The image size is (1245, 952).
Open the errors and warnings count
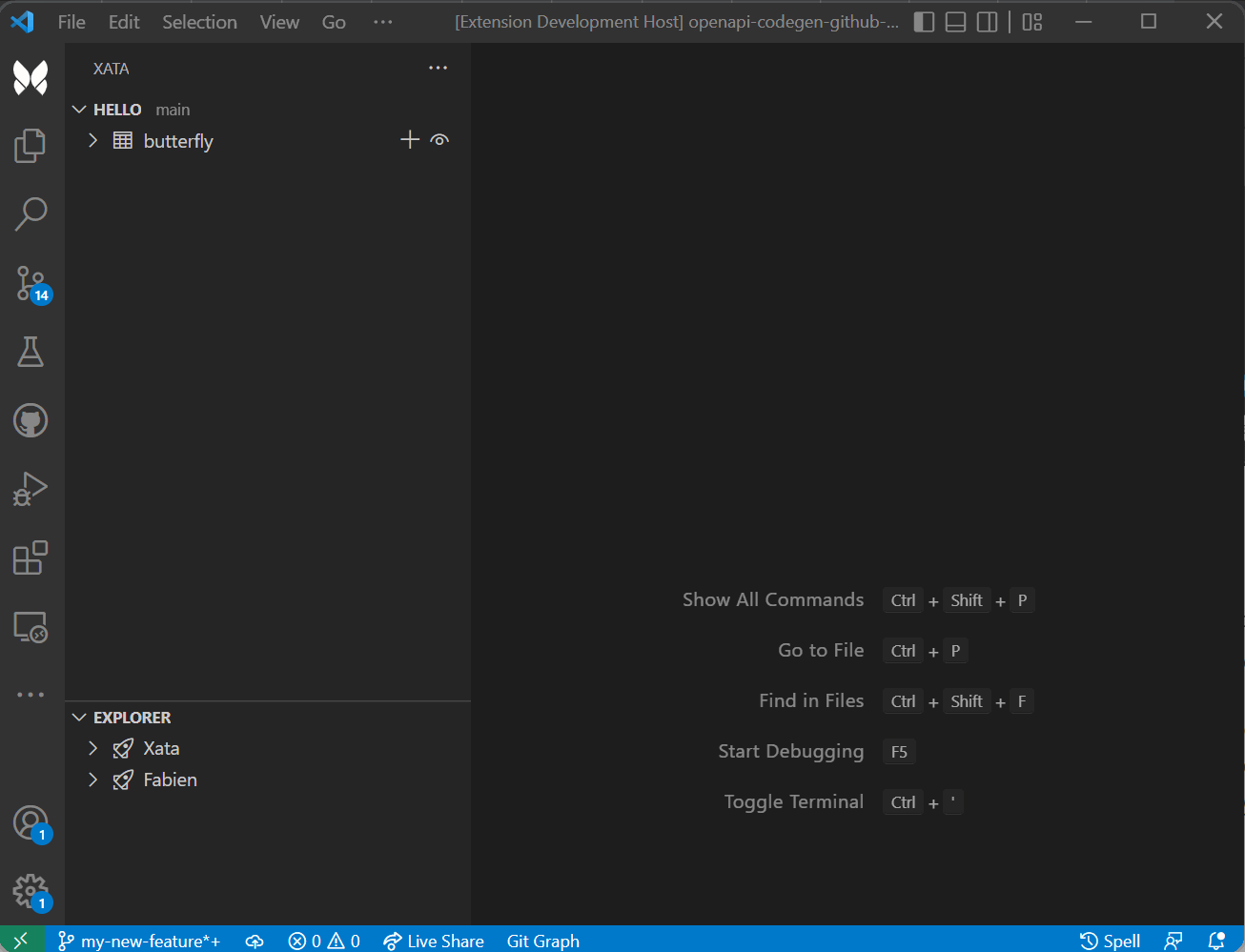(324, 942)
